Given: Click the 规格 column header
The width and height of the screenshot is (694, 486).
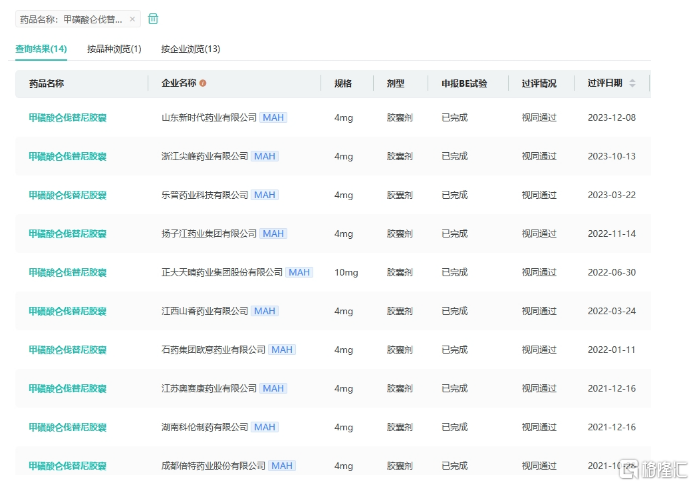Looking at the screenshot, I should coord(343,83).
